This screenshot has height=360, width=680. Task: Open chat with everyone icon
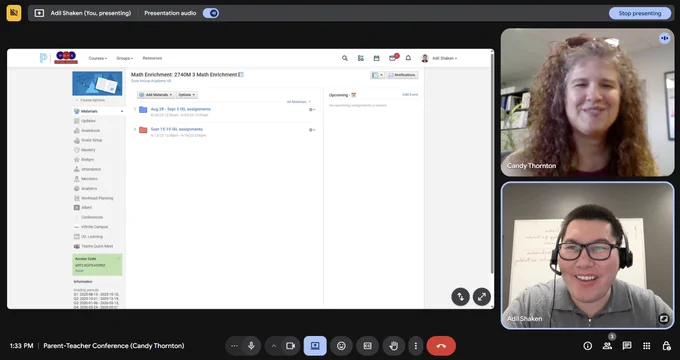coord(627,346)
